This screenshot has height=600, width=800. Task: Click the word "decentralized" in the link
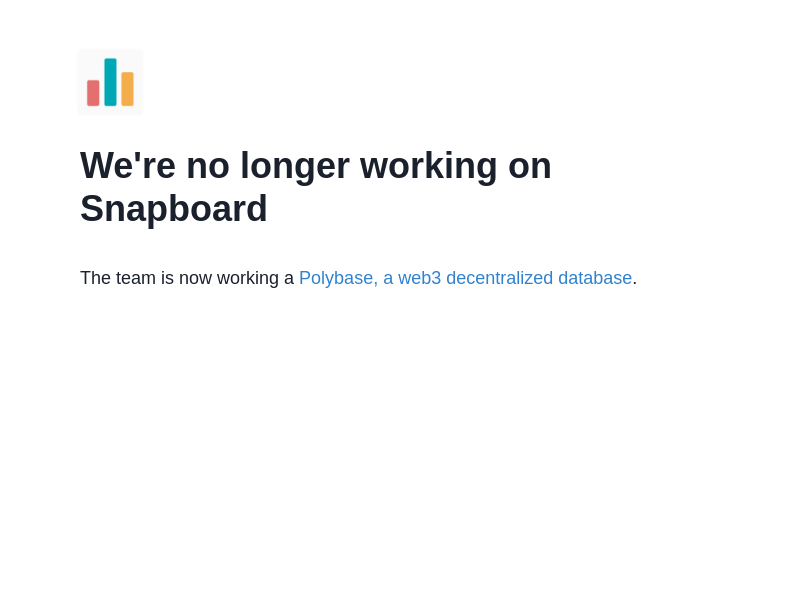pos(499,278)
